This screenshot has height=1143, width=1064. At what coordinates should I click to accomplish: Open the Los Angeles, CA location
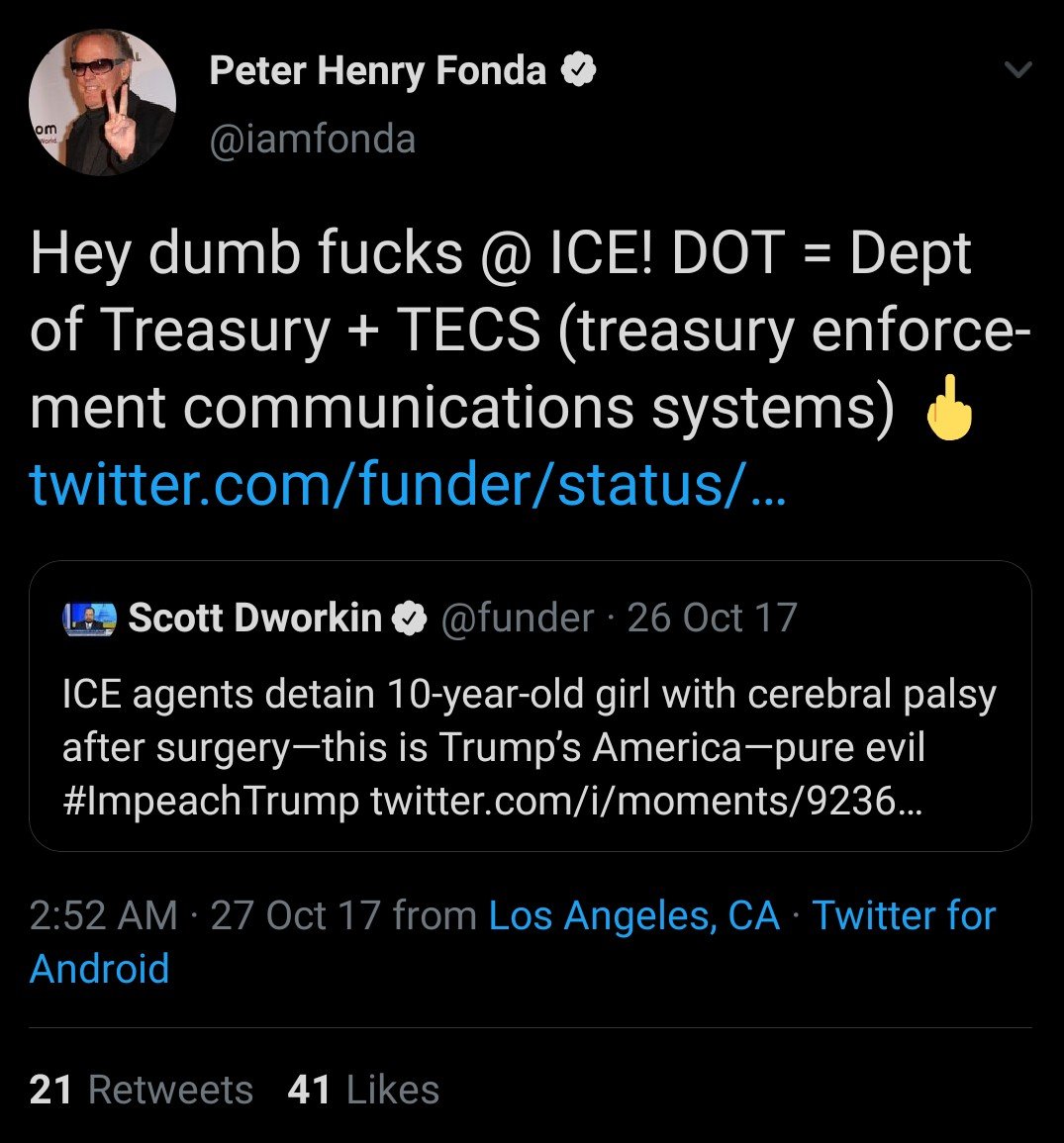[634, 915]
